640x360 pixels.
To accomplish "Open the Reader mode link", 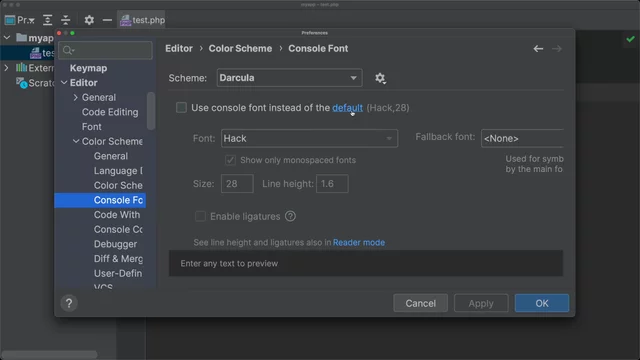I will tap(359, 242).
